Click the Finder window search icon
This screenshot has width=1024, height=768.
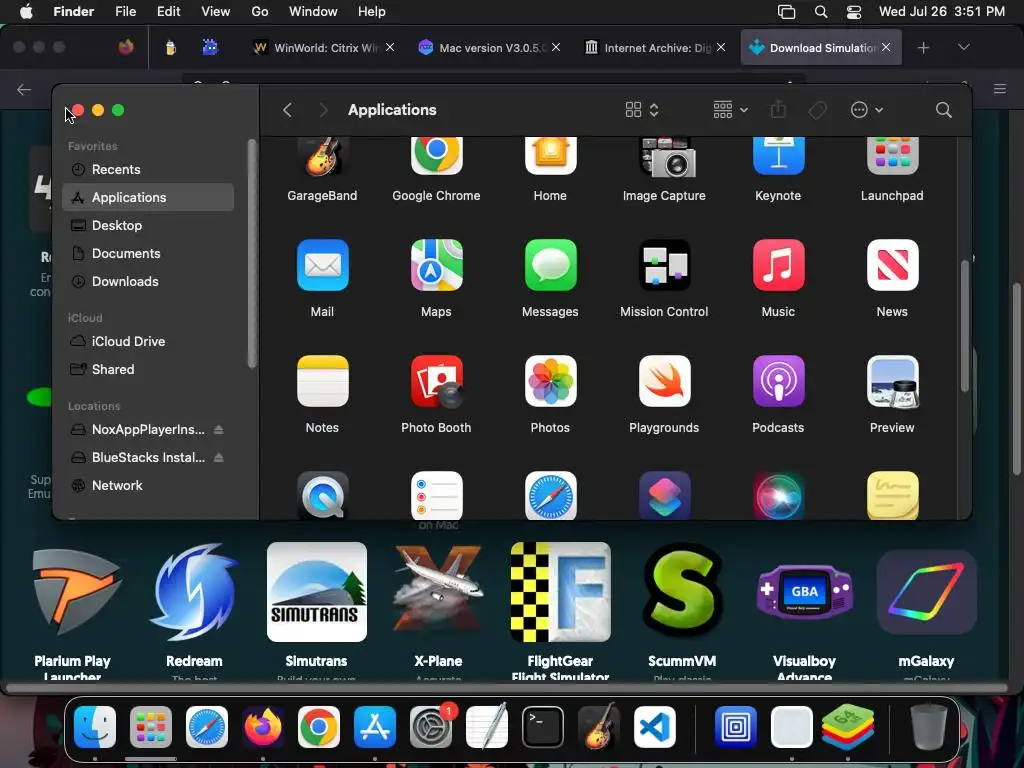point(944,110)
